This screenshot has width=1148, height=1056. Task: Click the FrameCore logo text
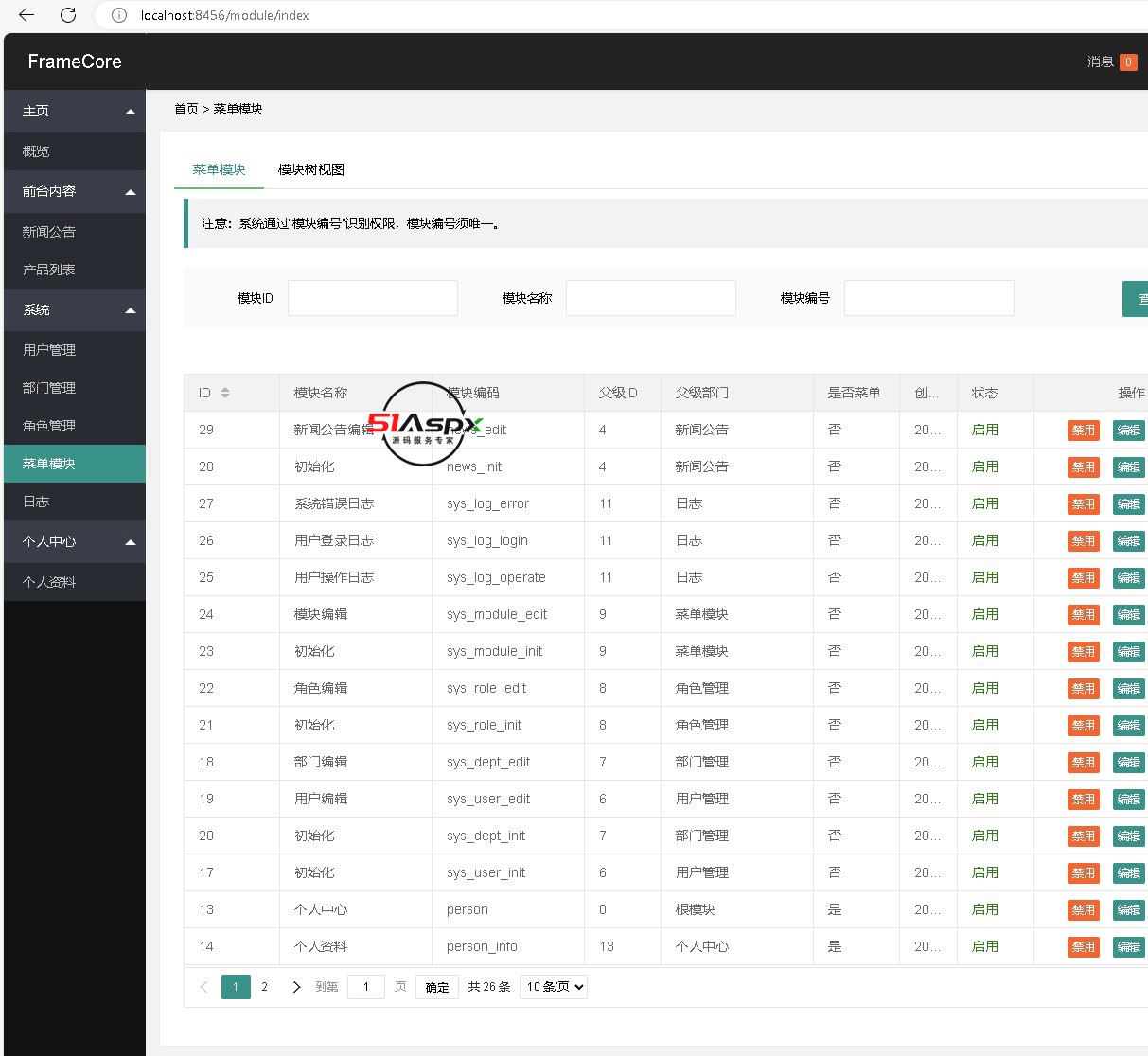tap(75, 62)
